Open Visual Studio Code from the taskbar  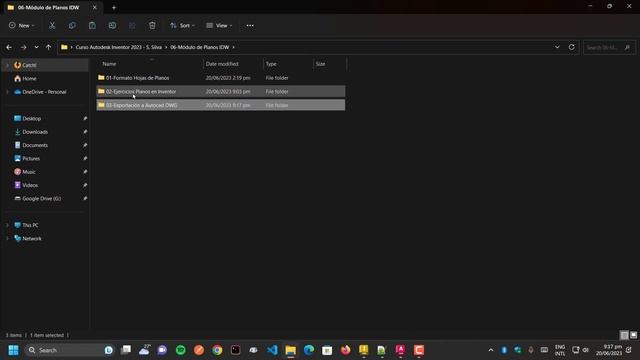coord(272,350)
